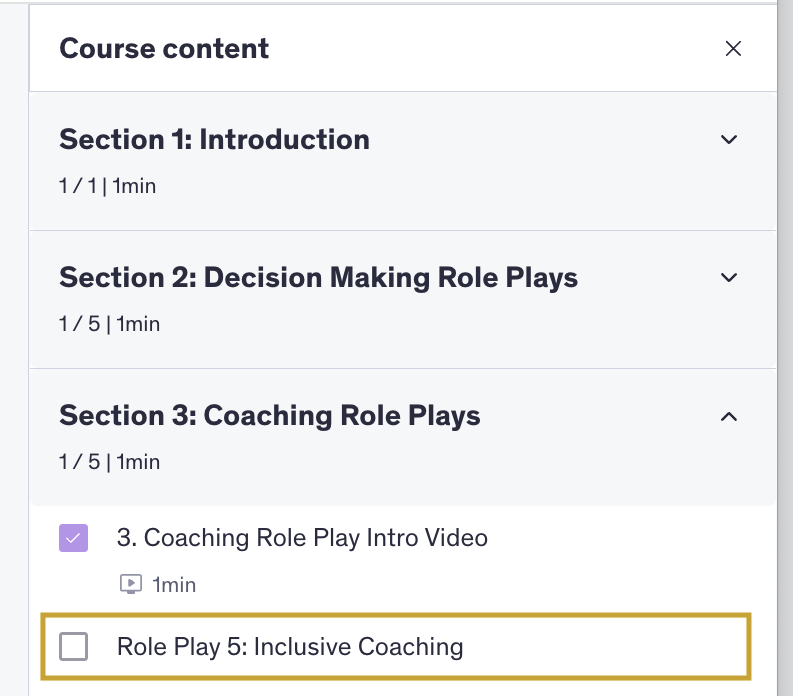Select the Section 3: Coaching Role Plays title
This screenshot has height=696, width=793.
pyautogui.click(x=270, y=416)
